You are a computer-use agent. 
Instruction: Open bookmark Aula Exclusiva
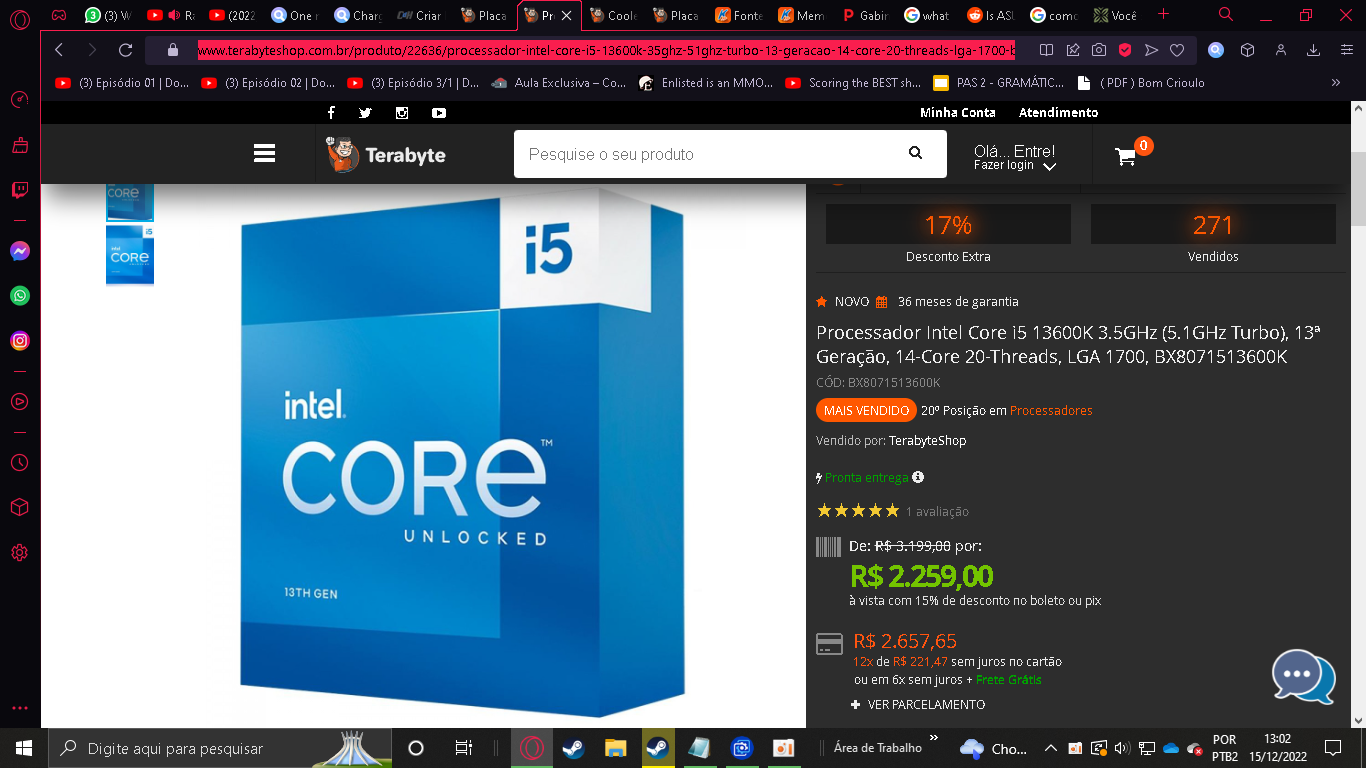pyautogui.click(x=559, y=83)
